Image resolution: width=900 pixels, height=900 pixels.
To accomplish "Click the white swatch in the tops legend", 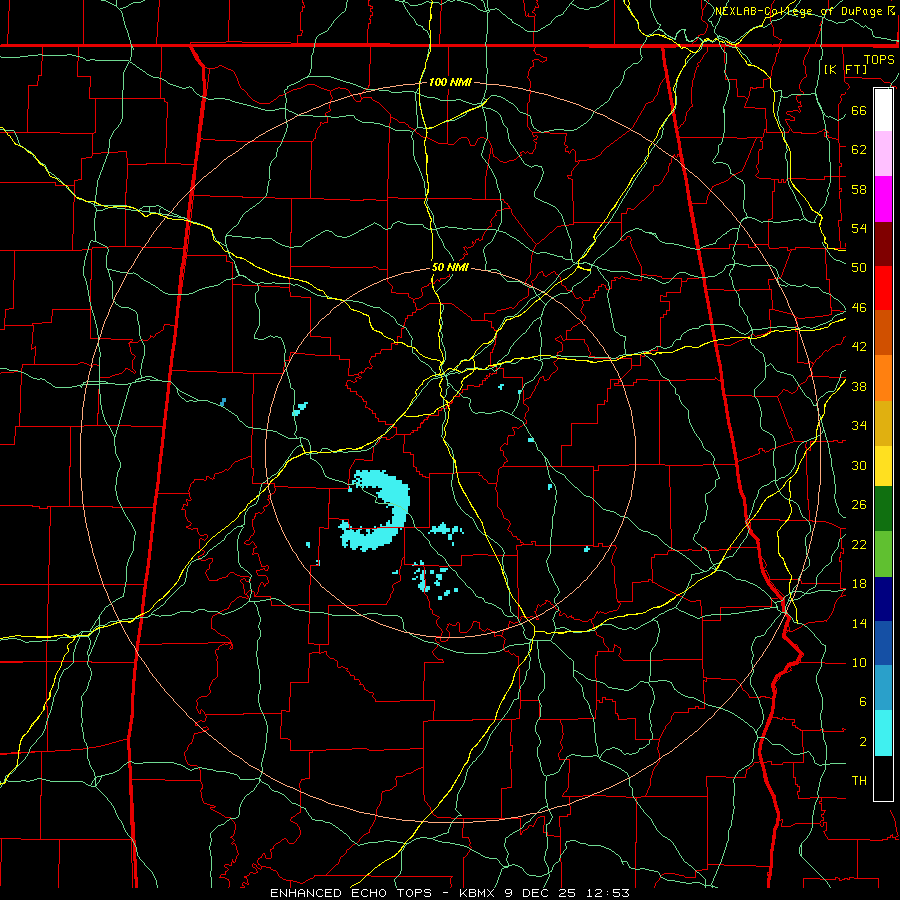I will [x=883, y=110].
